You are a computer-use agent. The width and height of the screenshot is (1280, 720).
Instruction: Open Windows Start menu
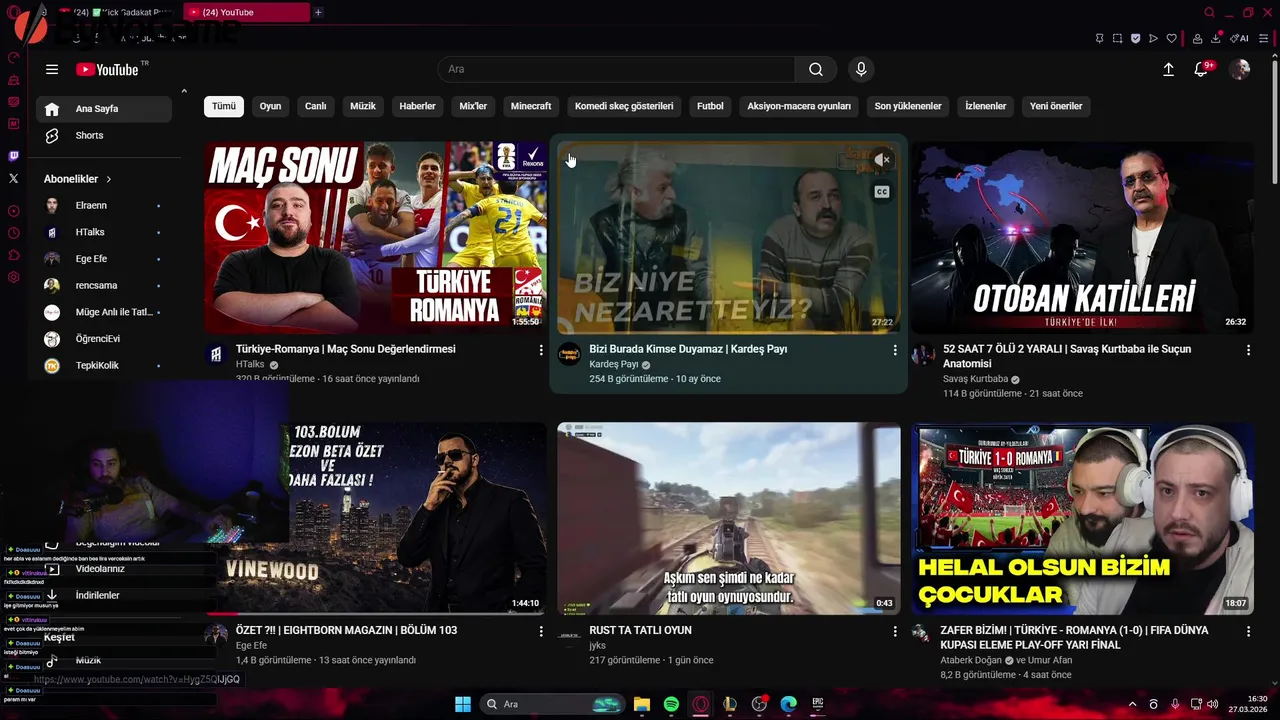point(463,704)
